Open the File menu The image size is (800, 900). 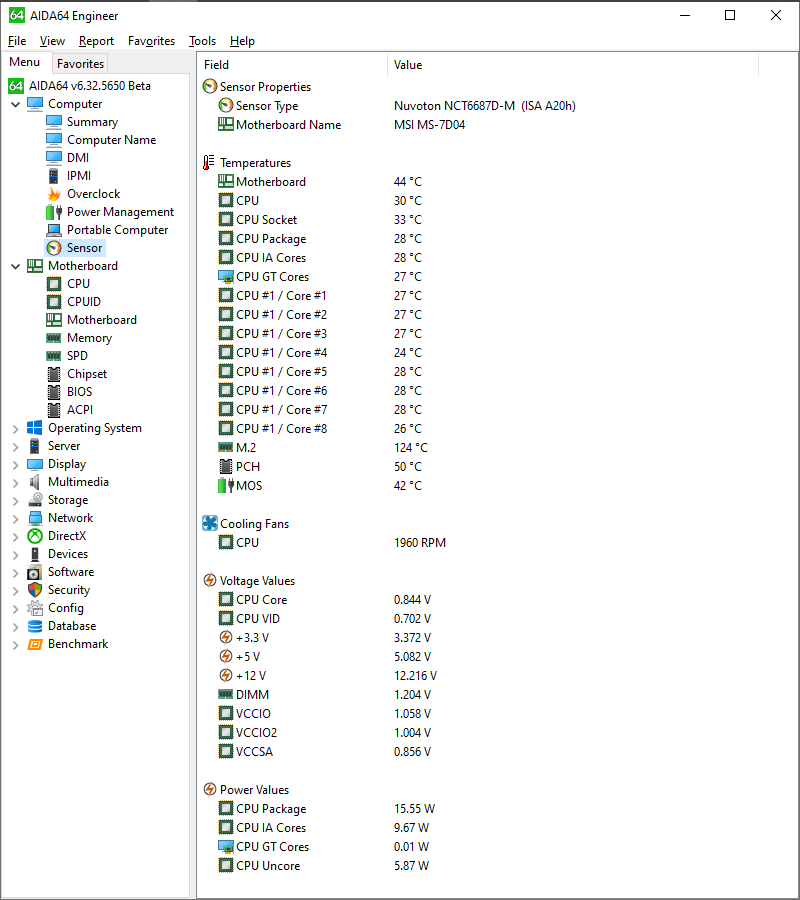(x=17, y=41)
